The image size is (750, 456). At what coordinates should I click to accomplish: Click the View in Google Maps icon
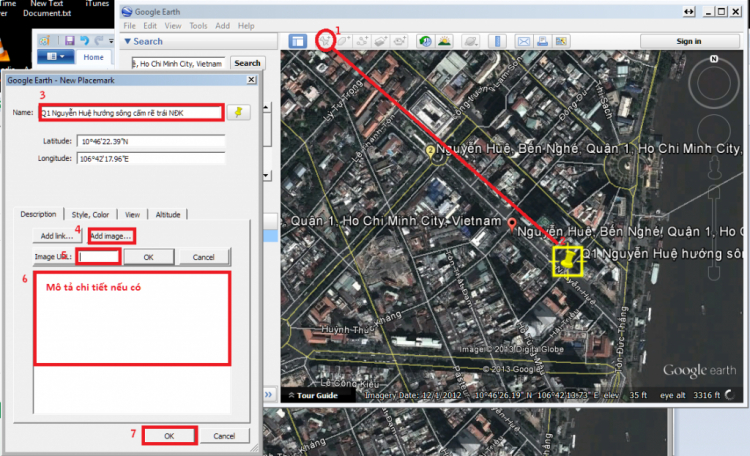561,41
